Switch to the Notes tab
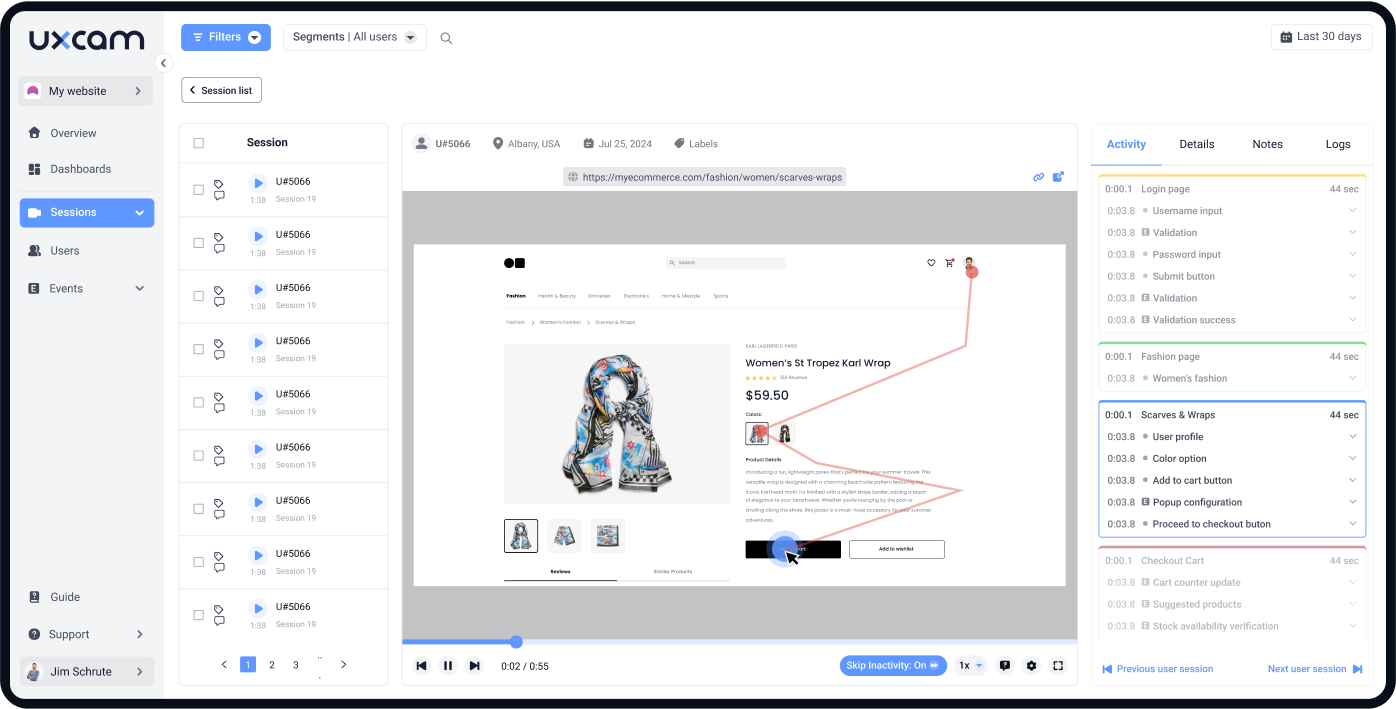The height and width of the screenshot is (709, 1396). click(1267, 144)
